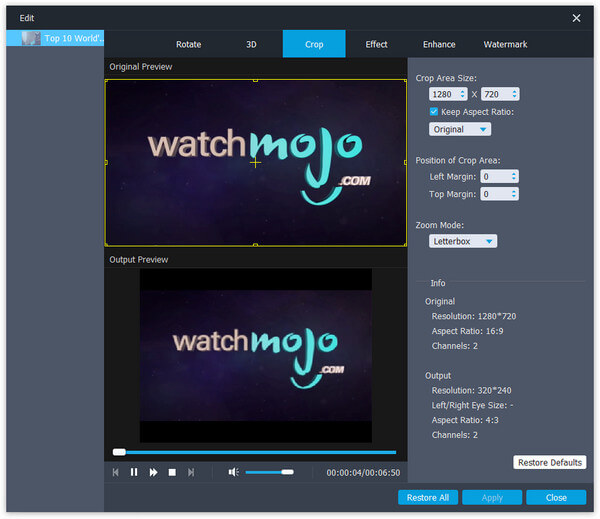600x519 pixels.
Task: Decrease crop height with down arrow
Action: (514, 96)
